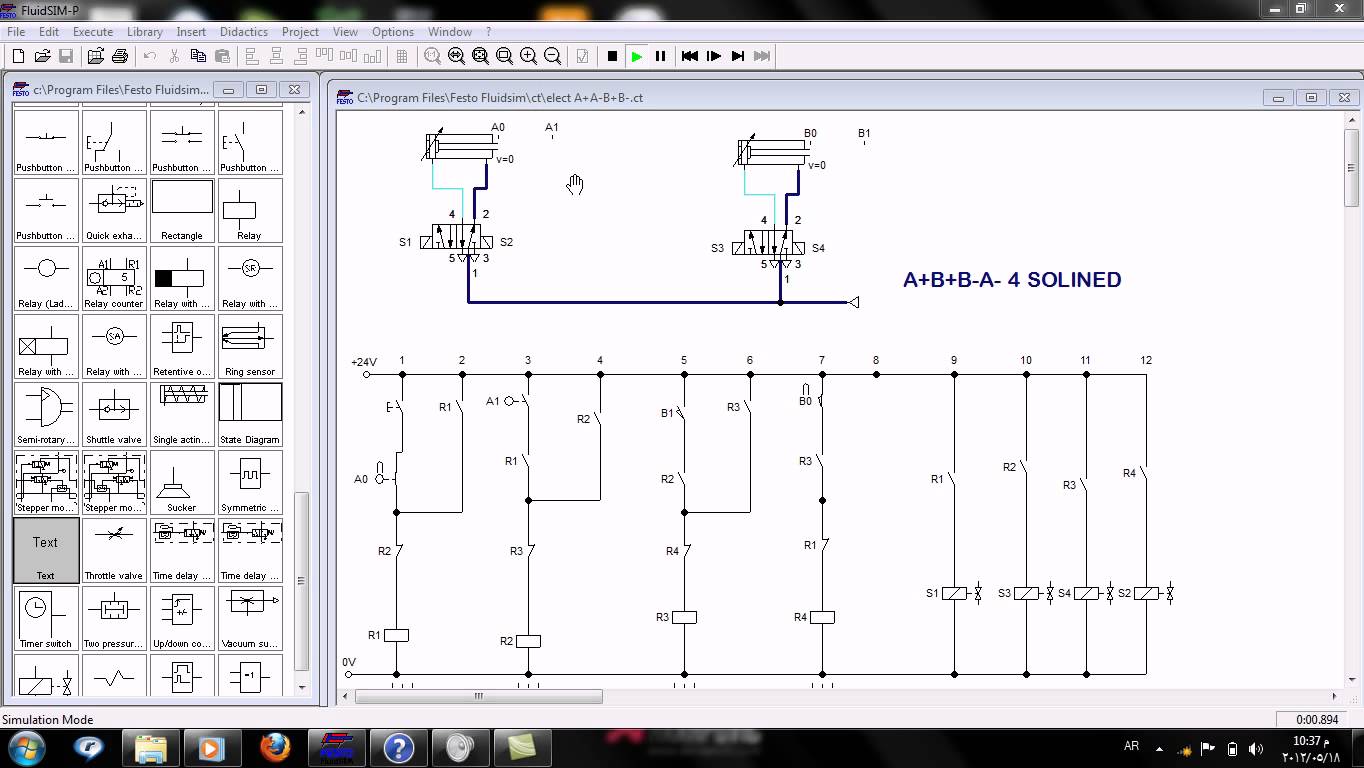Click the AR language indicator in tray
The width and height of the screenshot is (1364, 768).
click(1132, 746)
